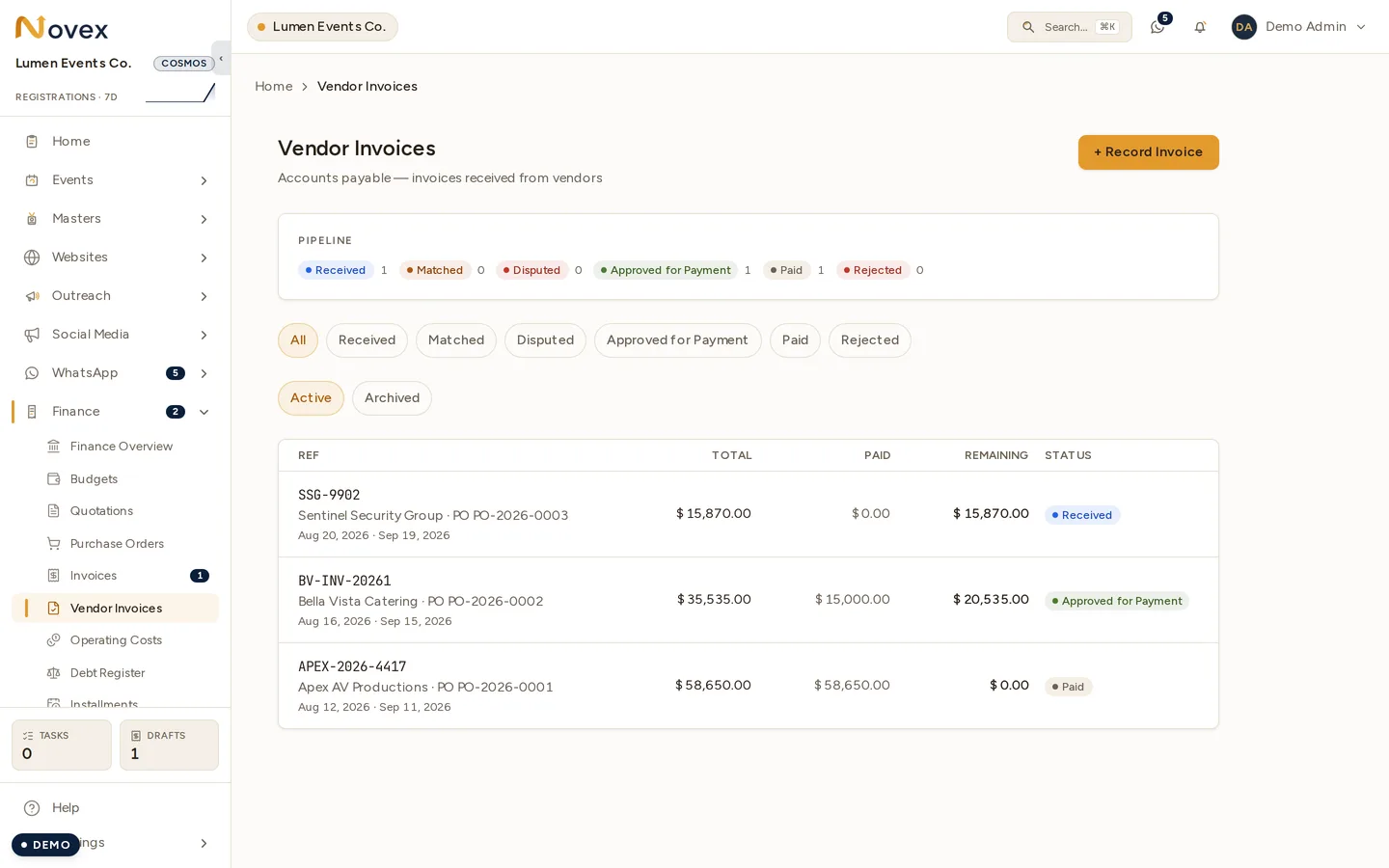Select the Active filter chip
Screen dimensions: 1389x868
(311, 398)
